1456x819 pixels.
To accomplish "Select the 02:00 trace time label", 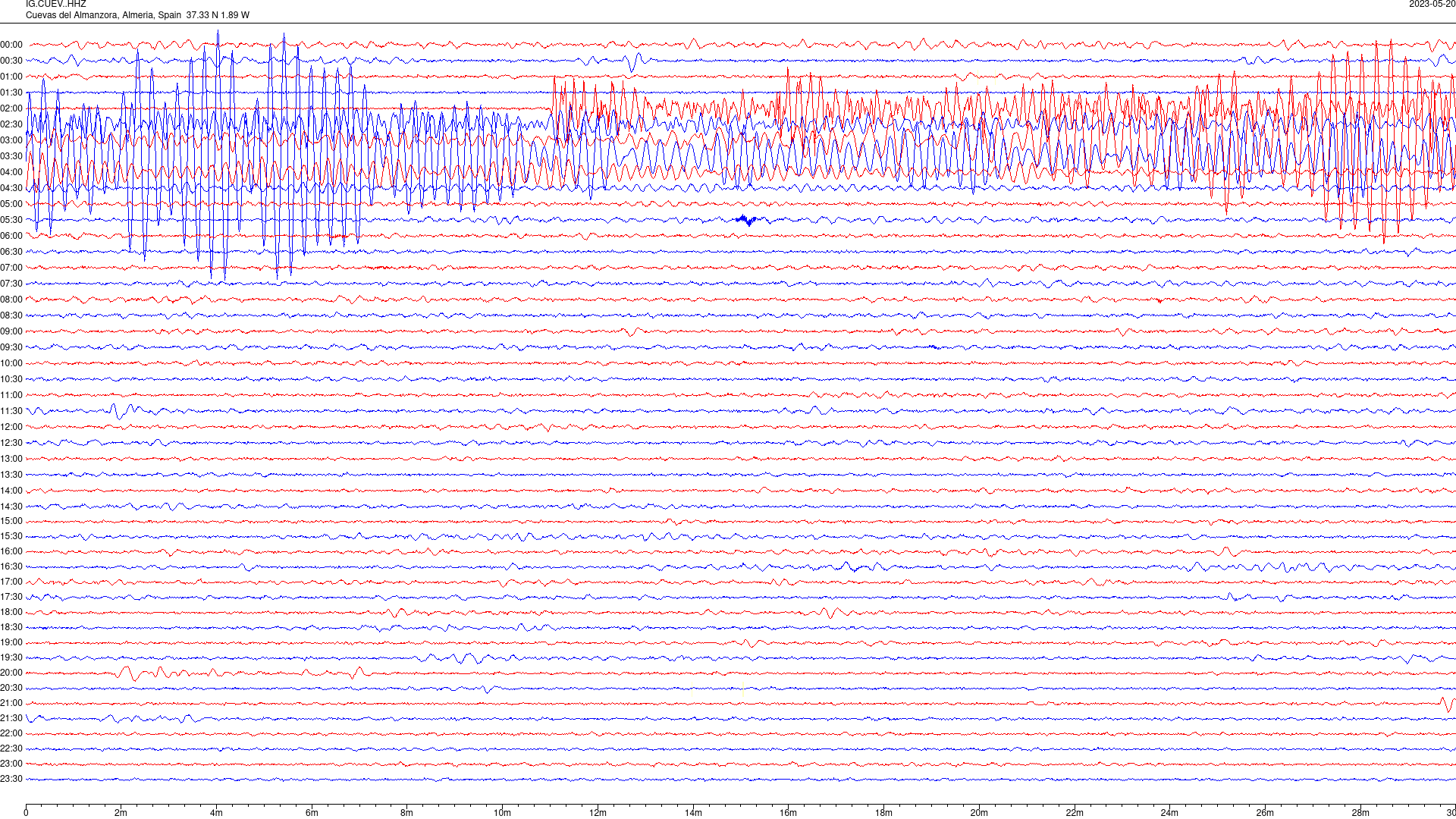I will (11, 108).
